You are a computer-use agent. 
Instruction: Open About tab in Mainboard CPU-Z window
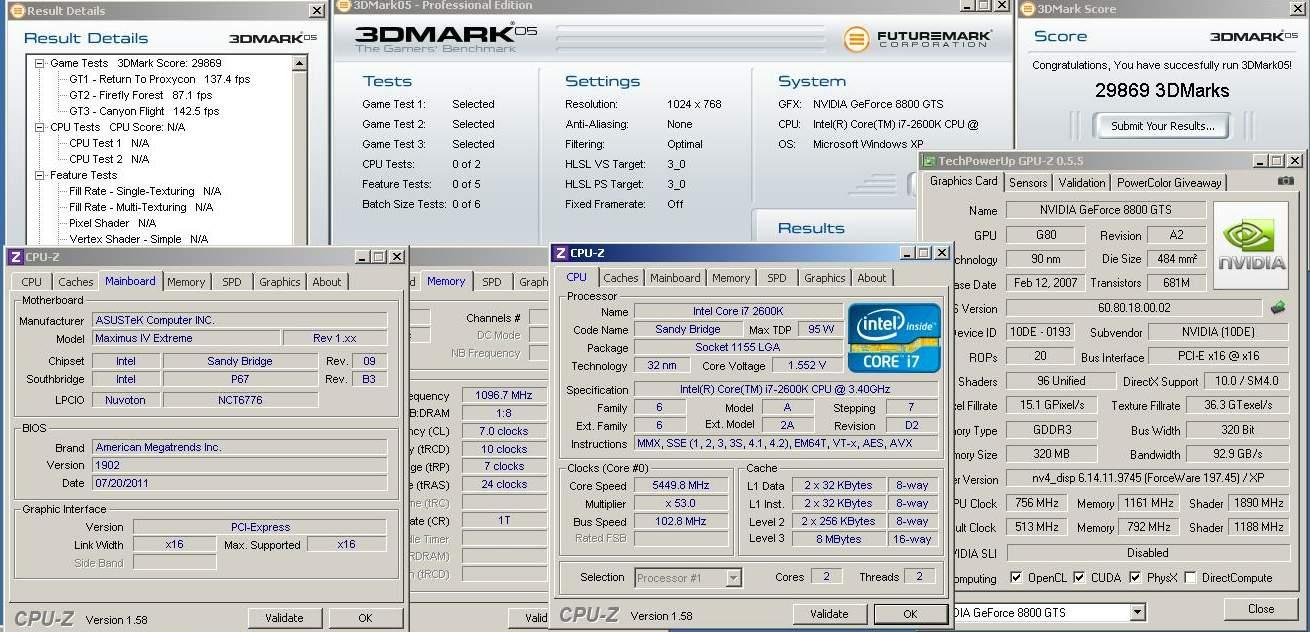coord(327,282)
